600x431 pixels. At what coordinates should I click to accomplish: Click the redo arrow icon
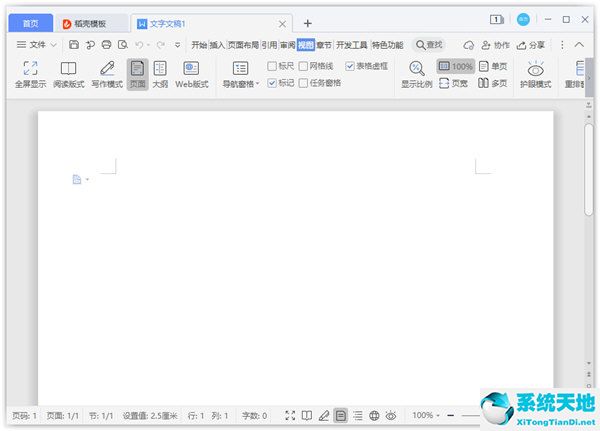(161, 45)
